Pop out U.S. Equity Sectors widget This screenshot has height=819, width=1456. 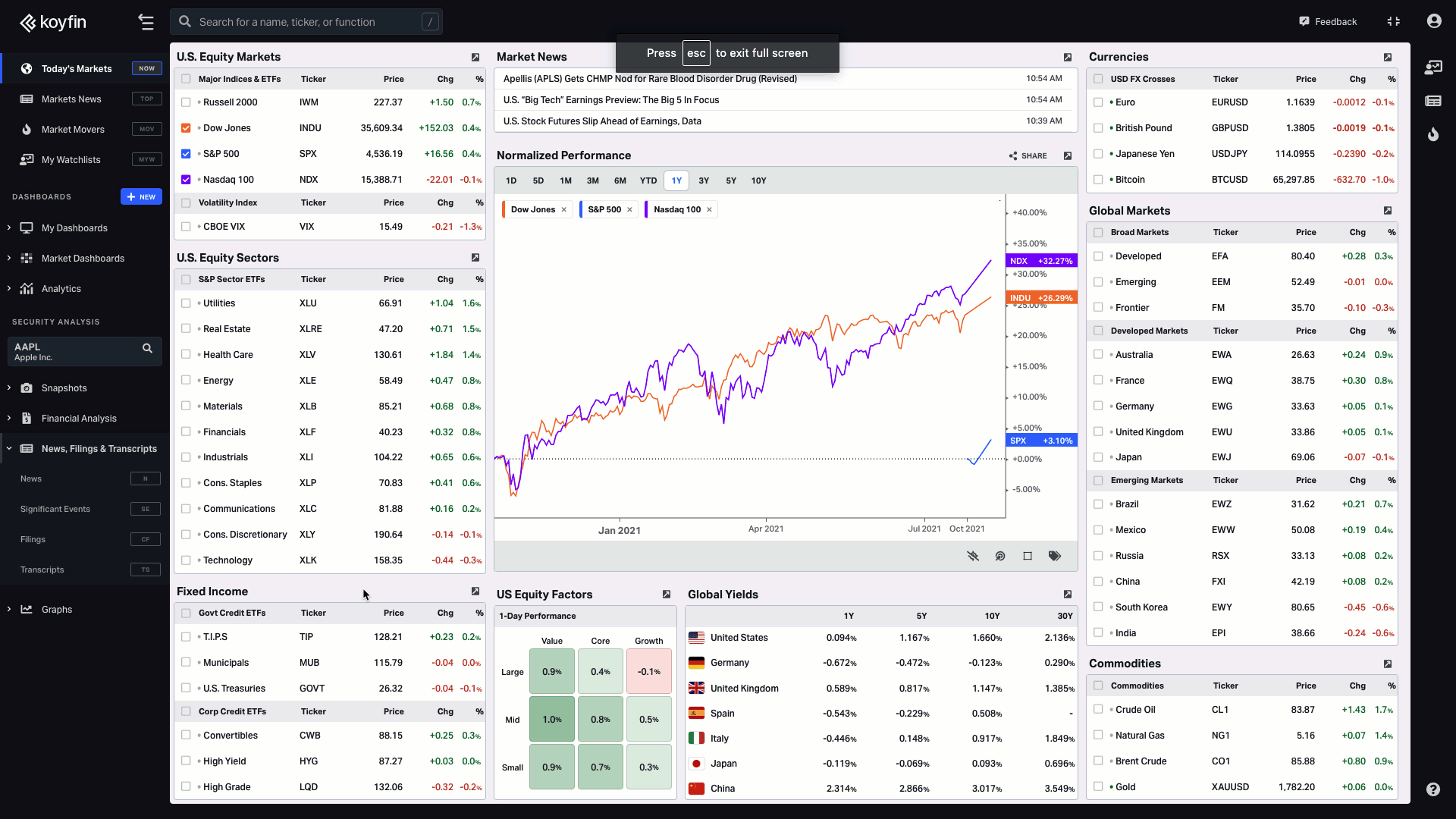(x=475, y=258)
